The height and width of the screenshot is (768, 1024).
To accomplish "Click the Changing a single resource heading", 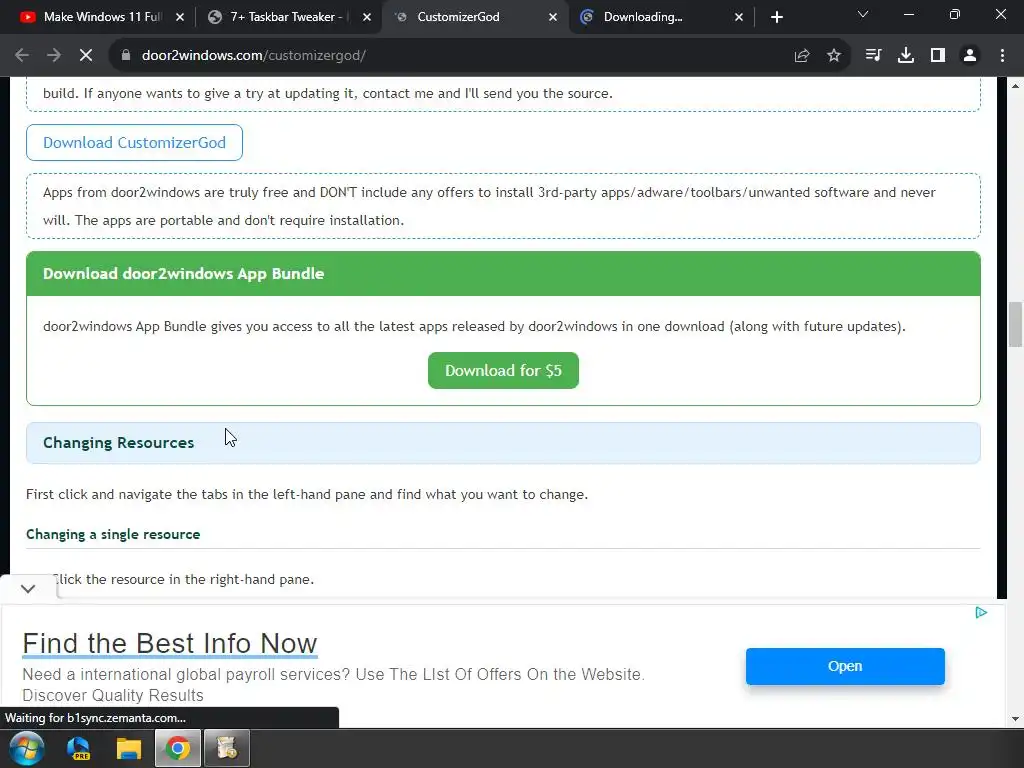I will coord(113,534).
